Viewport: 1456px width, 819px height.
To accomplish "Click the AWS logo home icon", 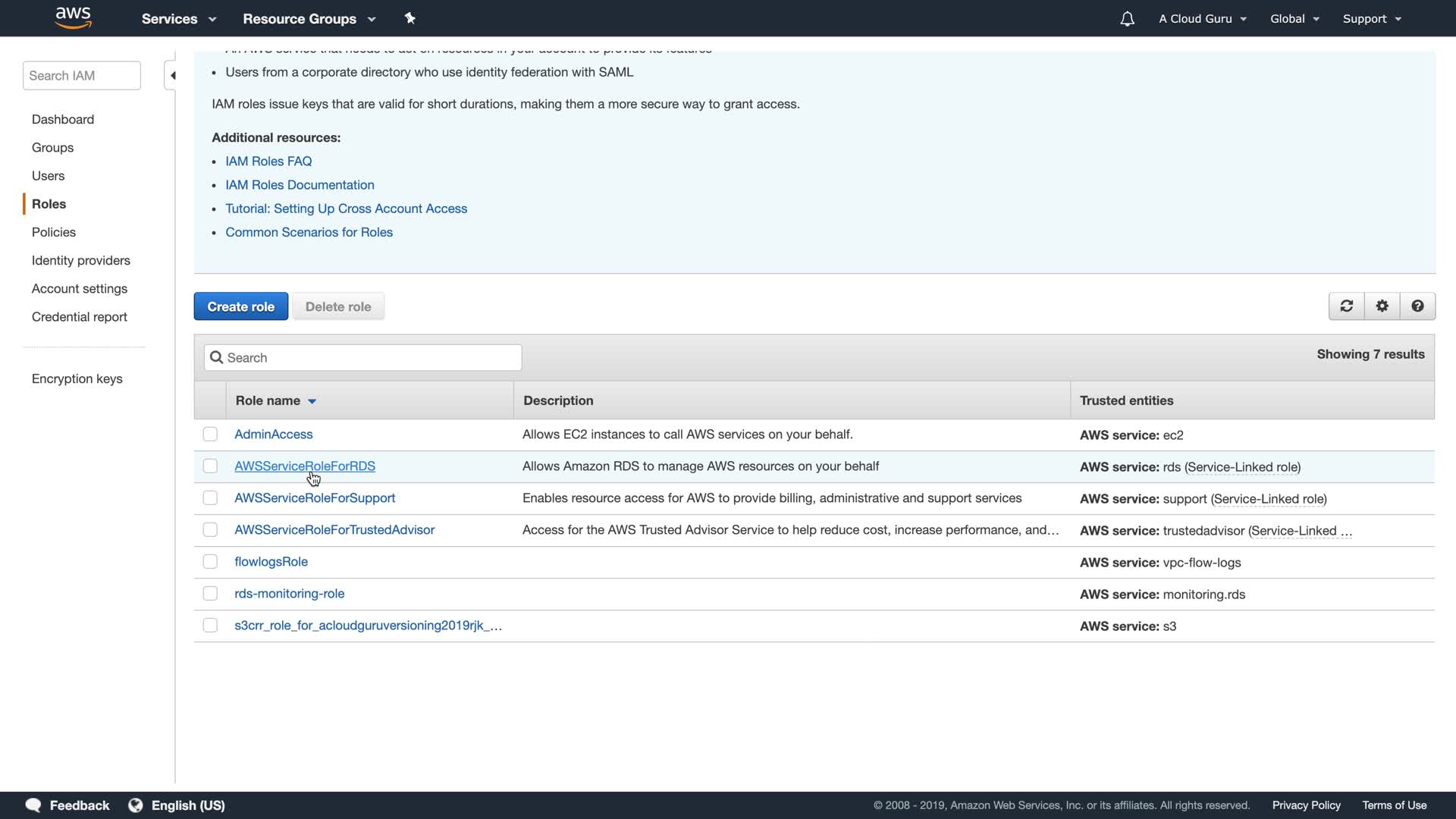I will [x=74, y=17].
